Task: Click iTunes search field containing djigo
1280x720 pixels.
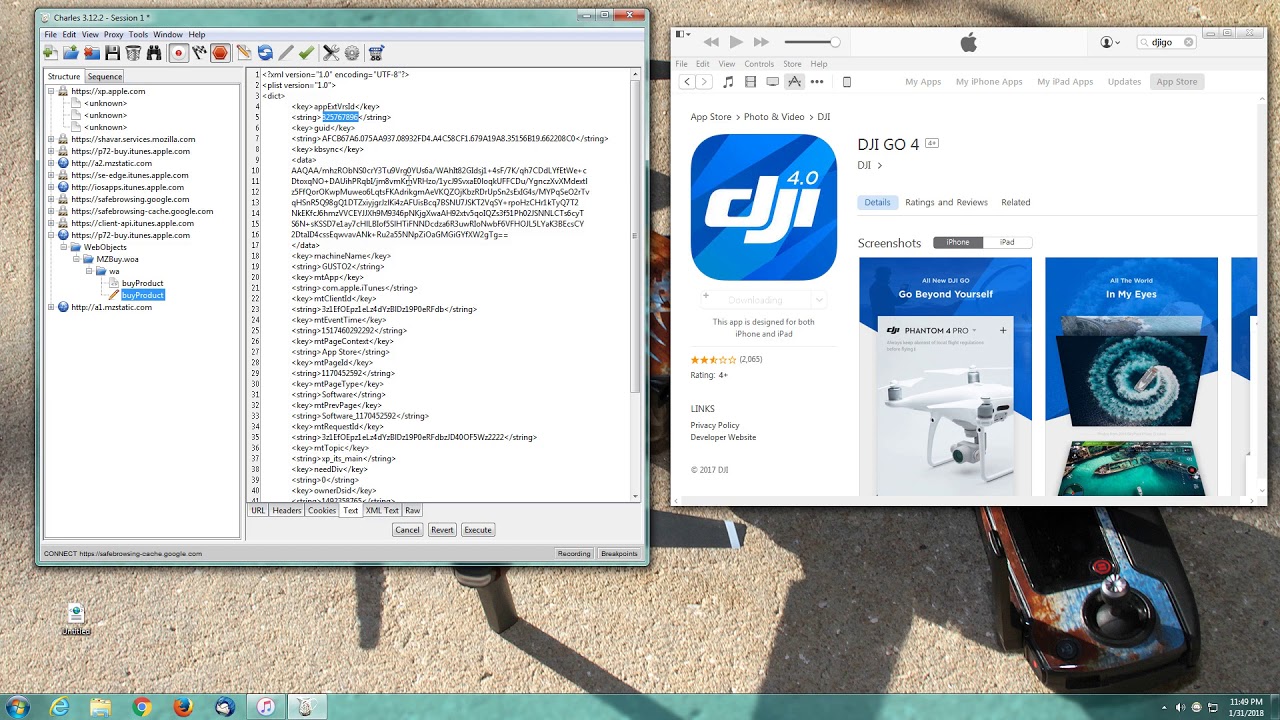Action: 1167,42
